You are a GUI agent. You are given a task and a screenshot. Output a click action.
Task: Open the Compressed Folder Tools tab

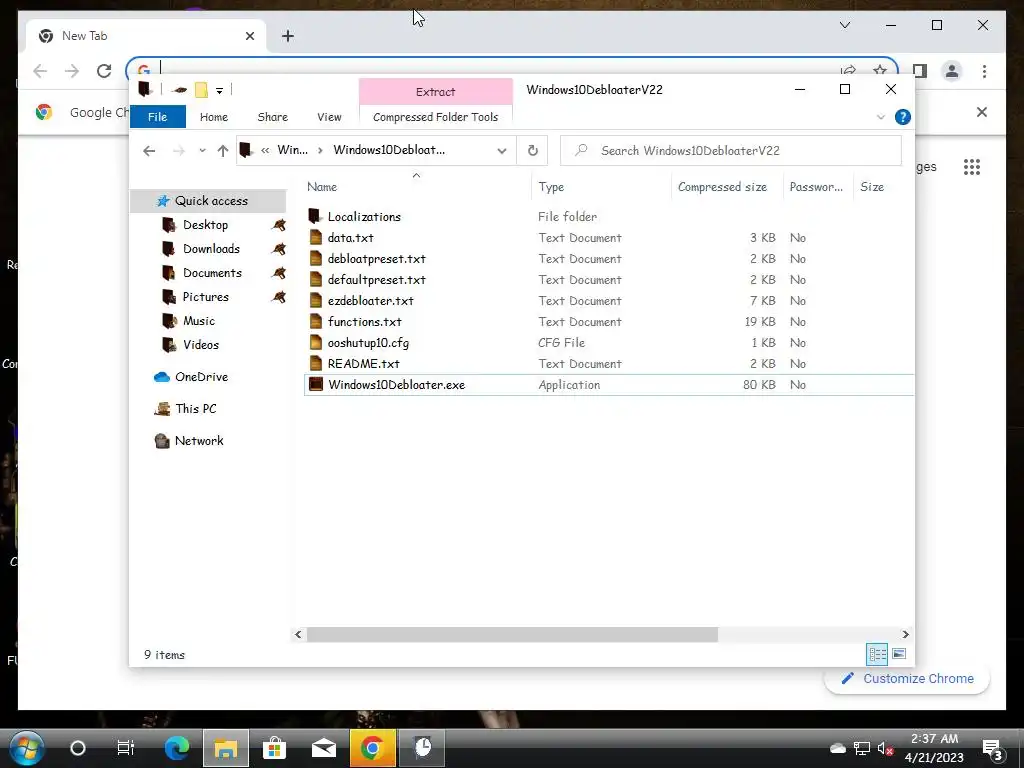click(436, 117)
